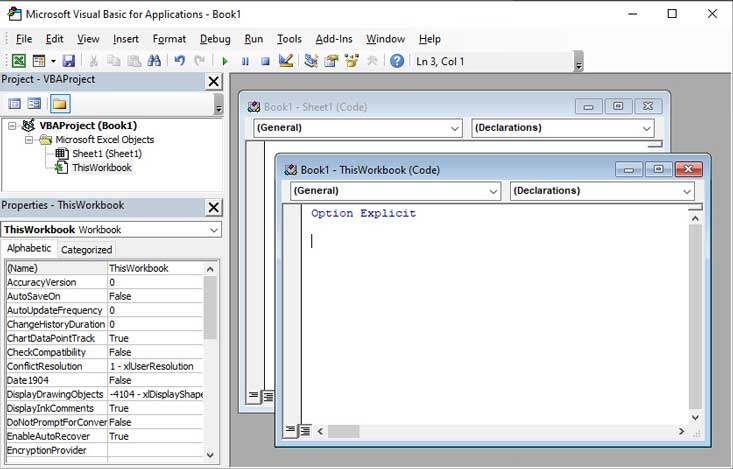Select the Date1904 property row

tap(105, 381)
